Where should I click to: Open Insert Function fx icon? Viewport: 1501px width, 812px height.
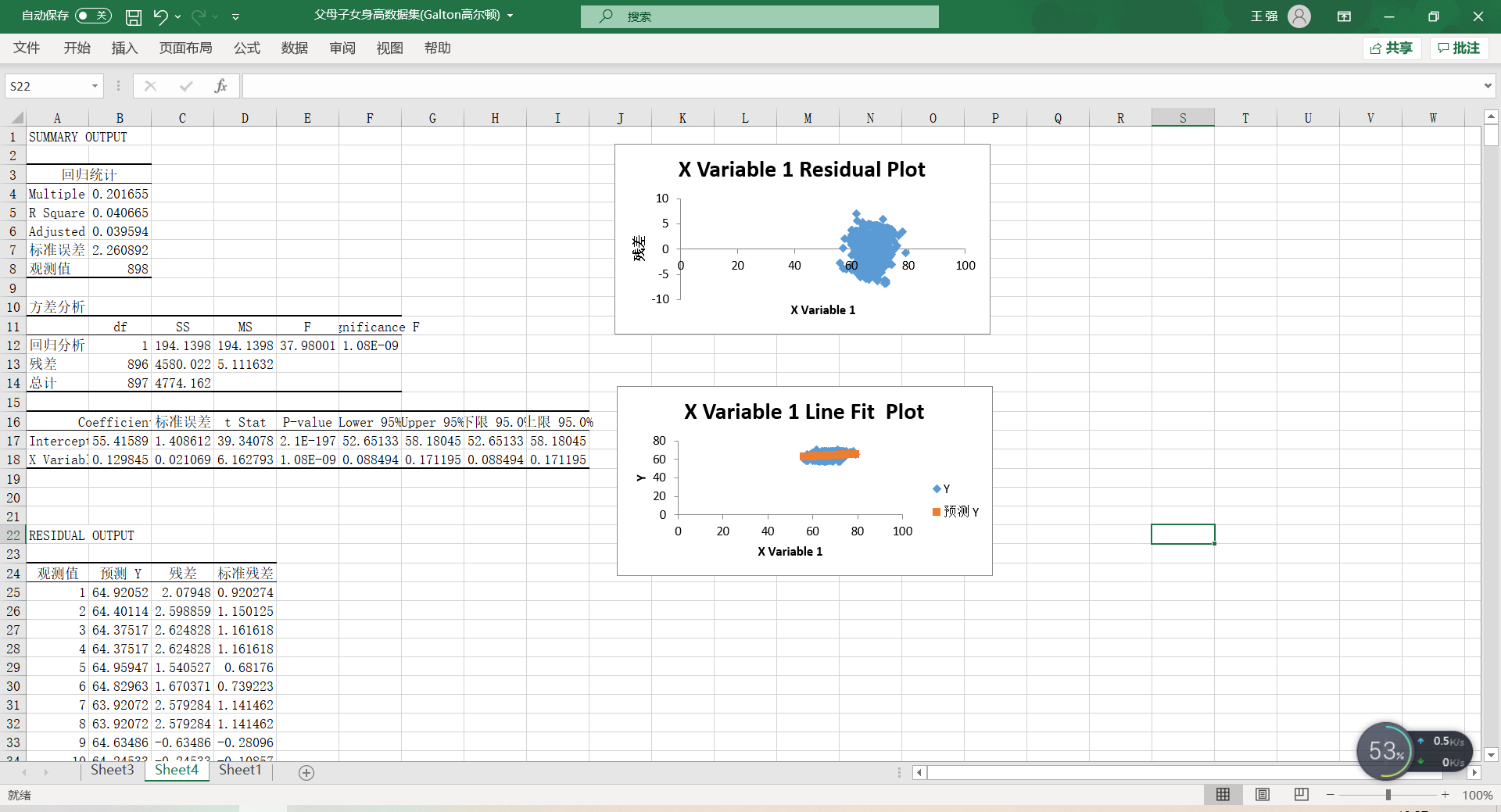[x=220, y=86]
